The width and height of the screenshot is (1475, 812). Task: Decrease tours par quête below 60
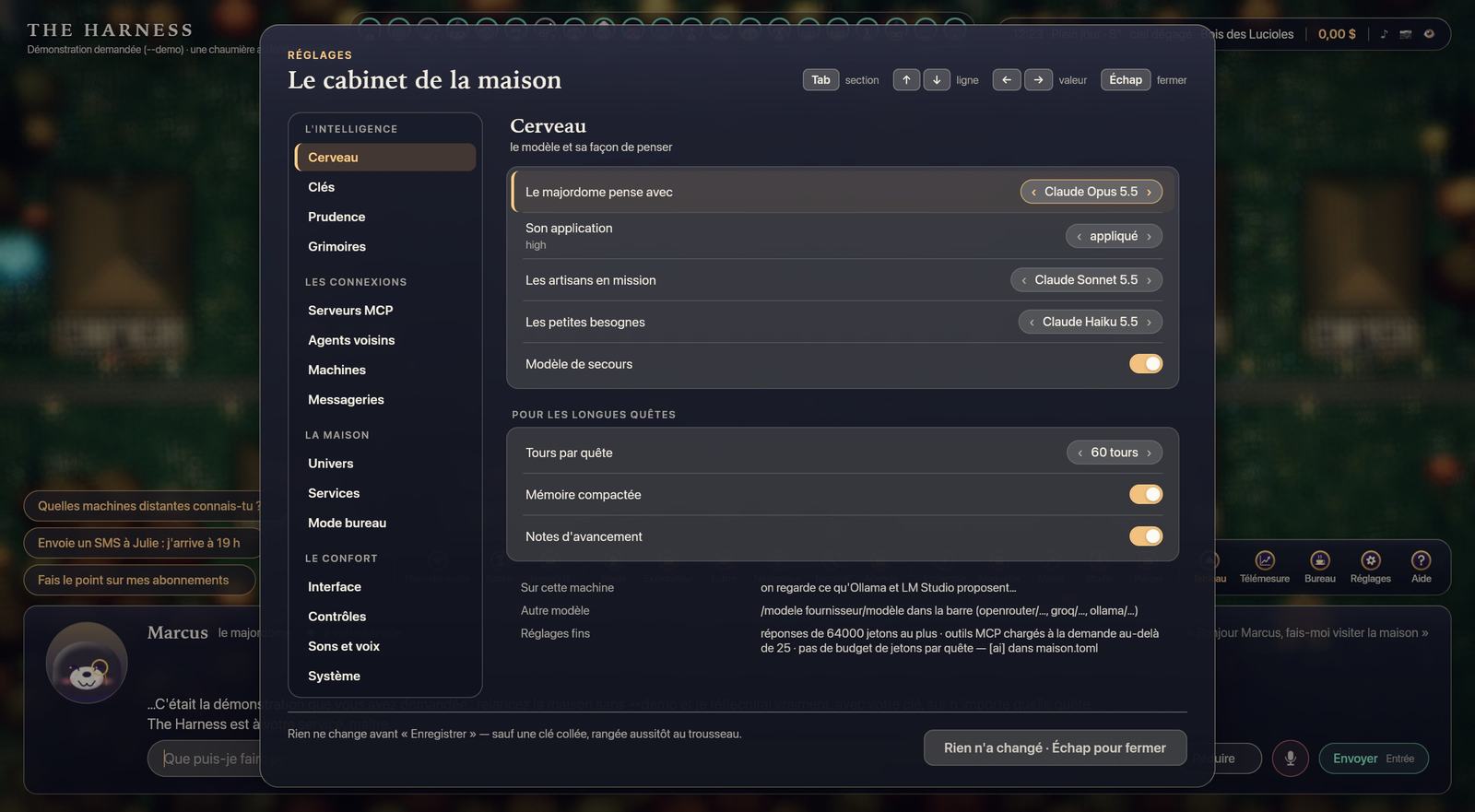pos(1080,453)
